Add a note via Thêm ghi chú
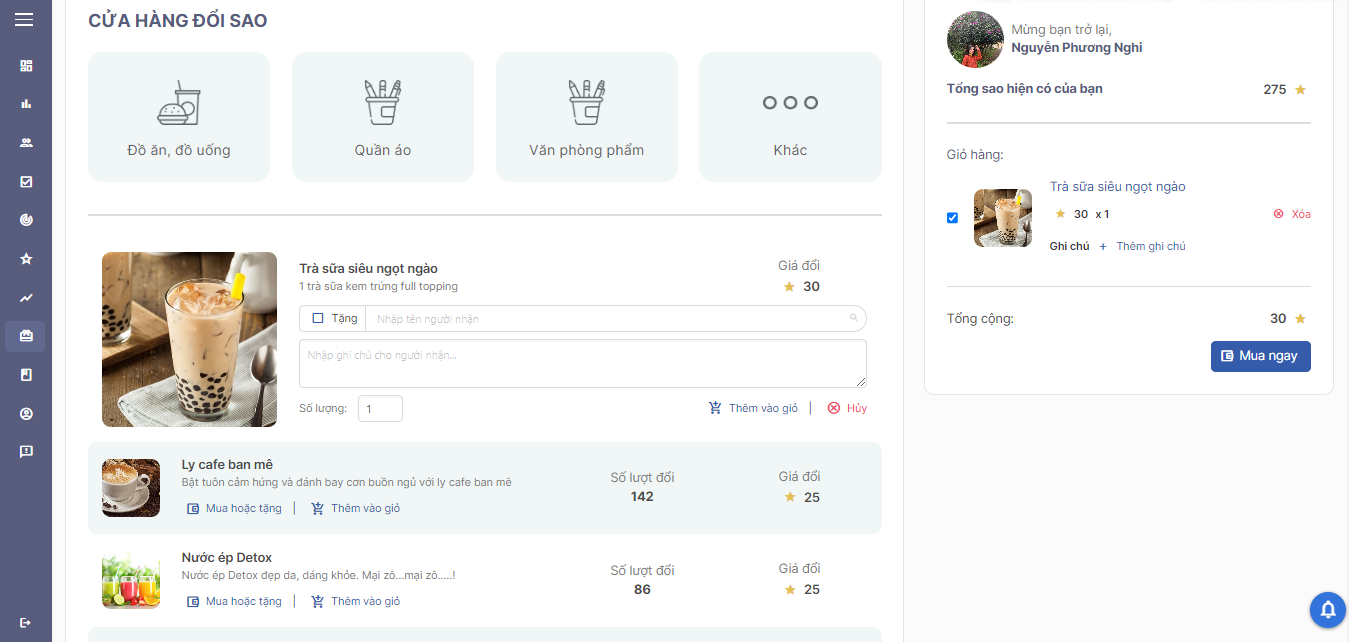The image size is (1349, 642). pyautogui.click(x=1151, y=245)
